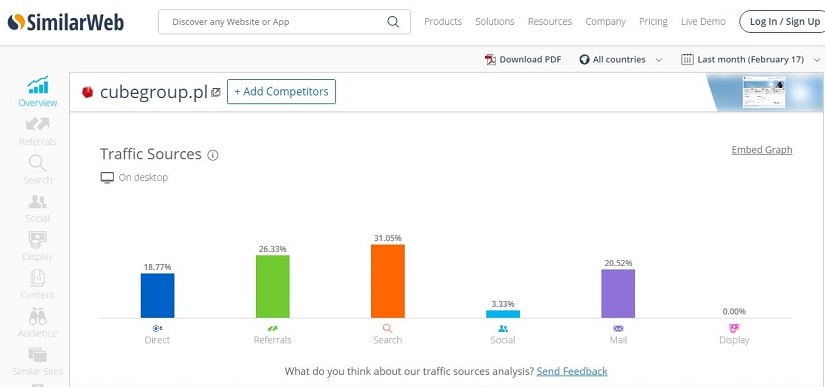This screenshot has width=825, height=387.
Task: Click the 3.33% value label
Action: point(503,304)
